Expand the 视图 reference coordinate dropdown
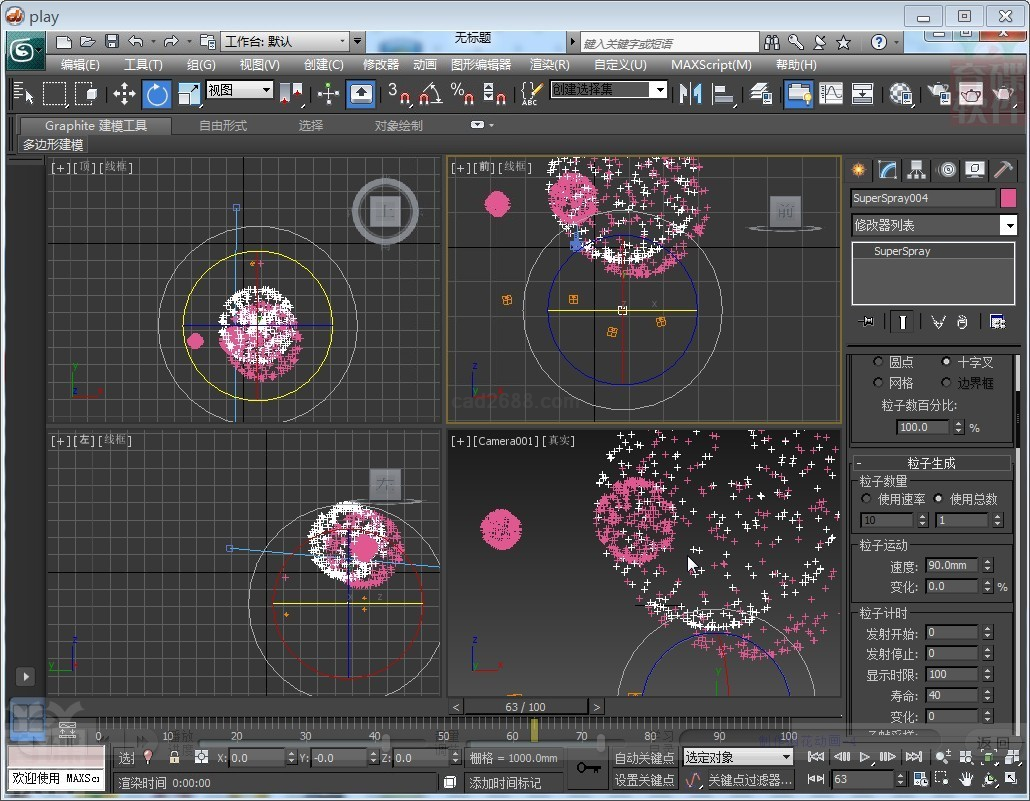This screenshot has width=1030, height=801. (266, 90)
